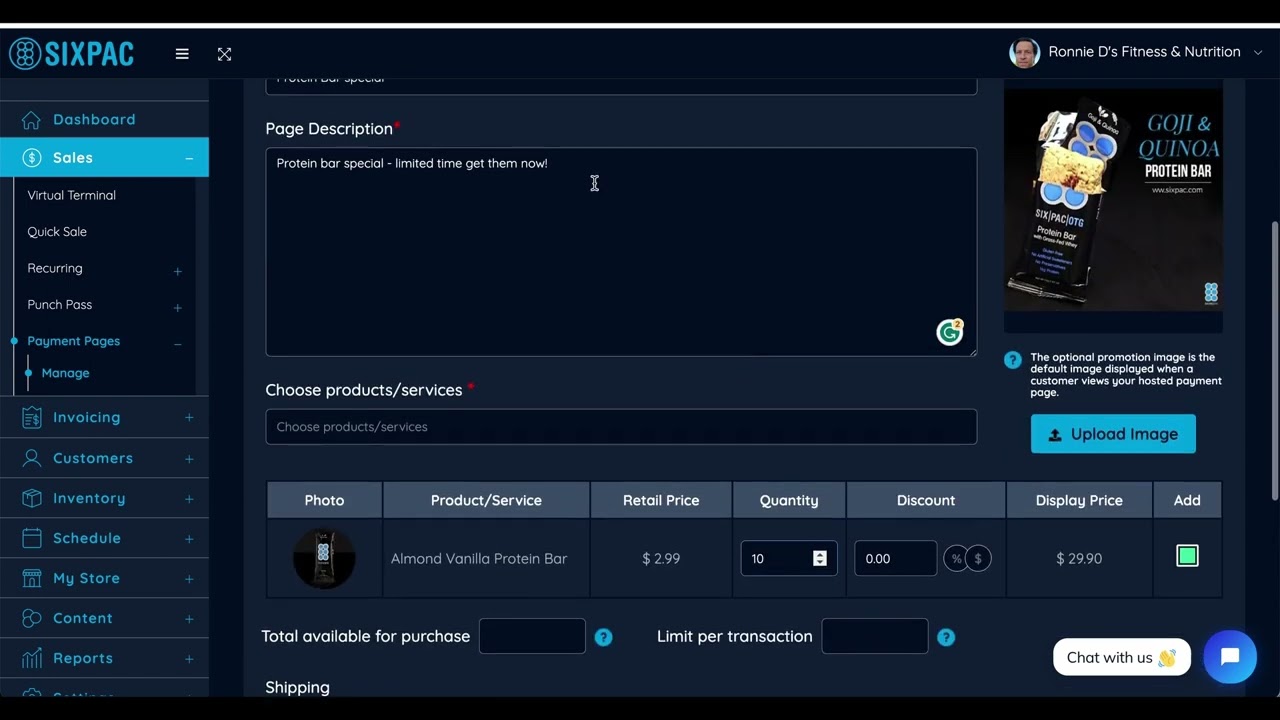
Task: Expand the Reports section
Action: [x=189, y=659]
